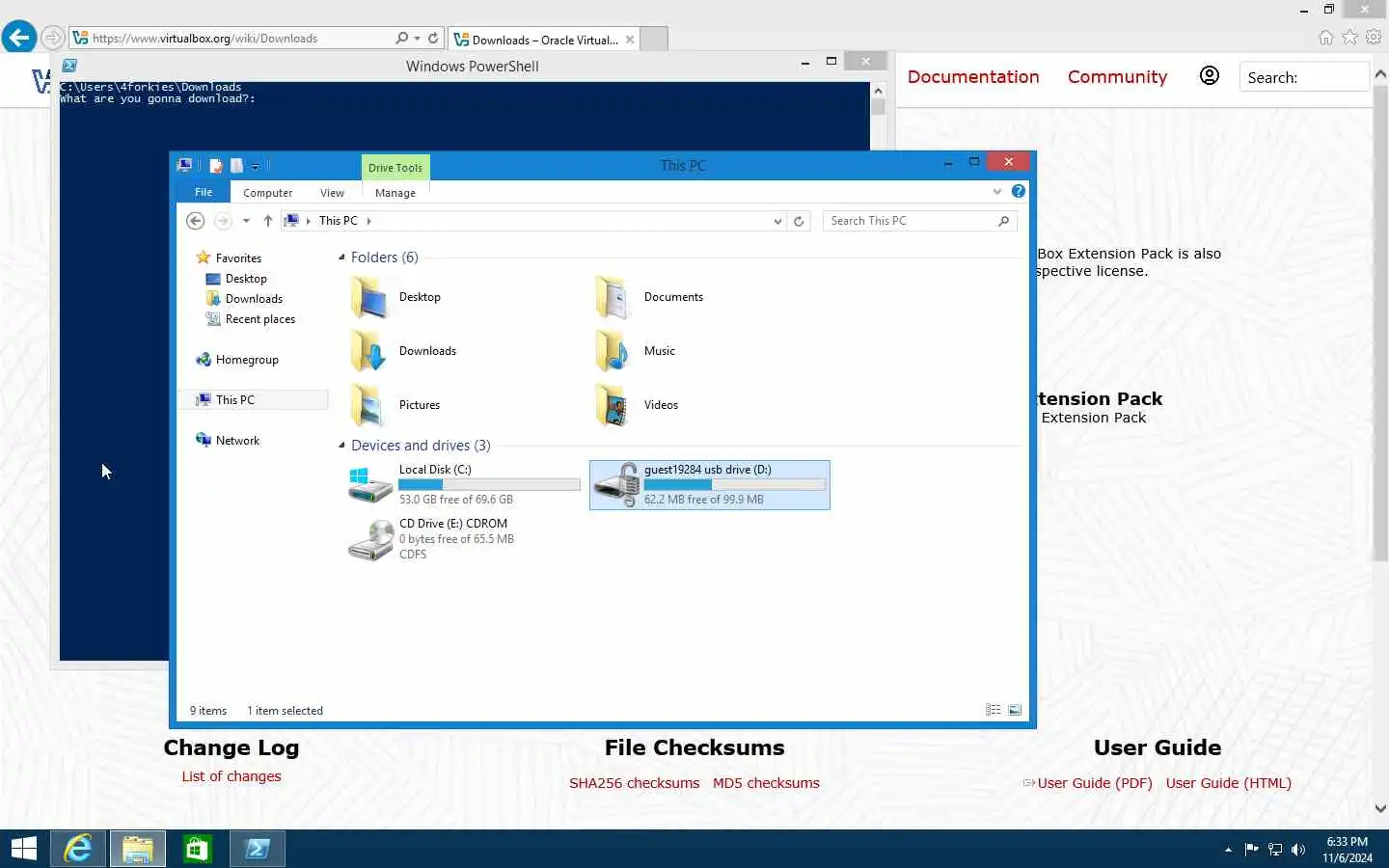Go up one folder level
Viewport: 1389px width, 868px height.
pos(268,221)
